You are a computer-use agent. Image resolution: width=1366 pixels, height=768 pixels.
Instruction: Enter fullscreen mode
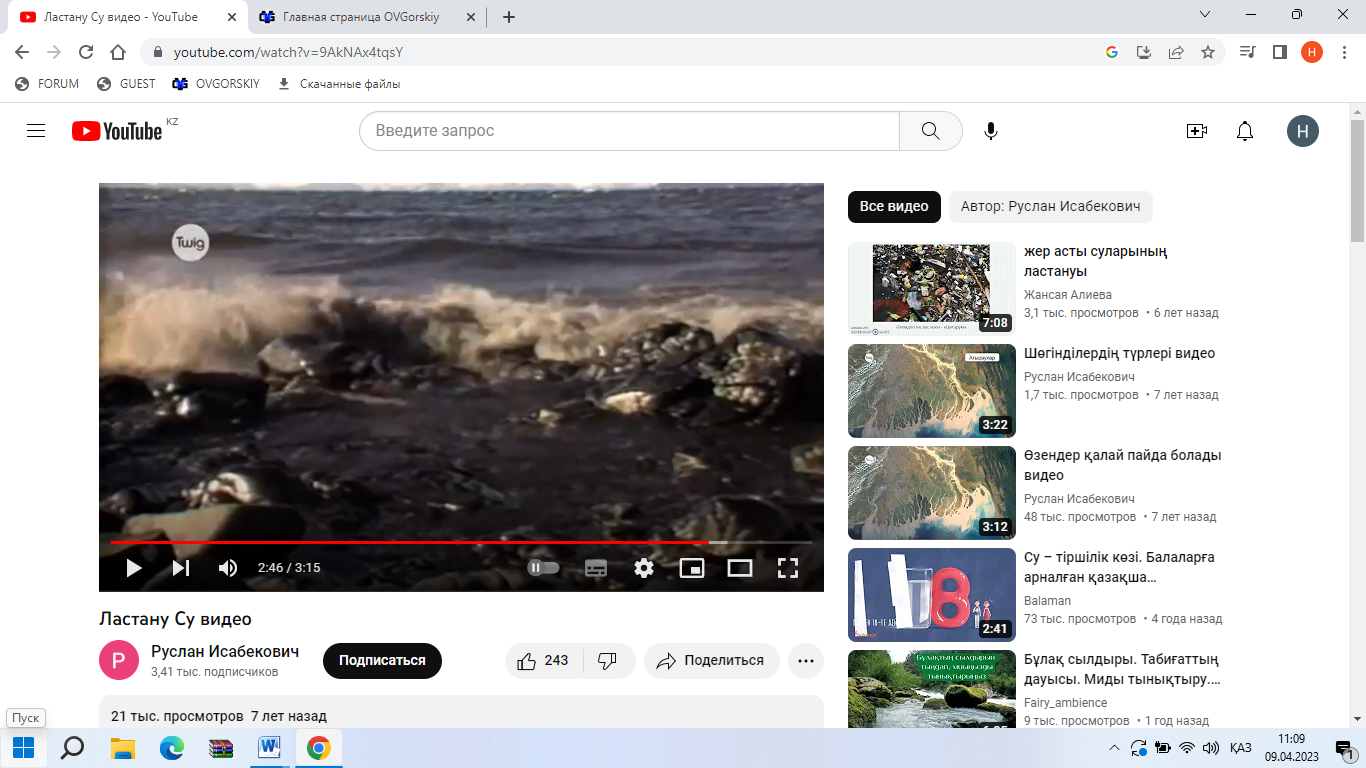point(788,568)
